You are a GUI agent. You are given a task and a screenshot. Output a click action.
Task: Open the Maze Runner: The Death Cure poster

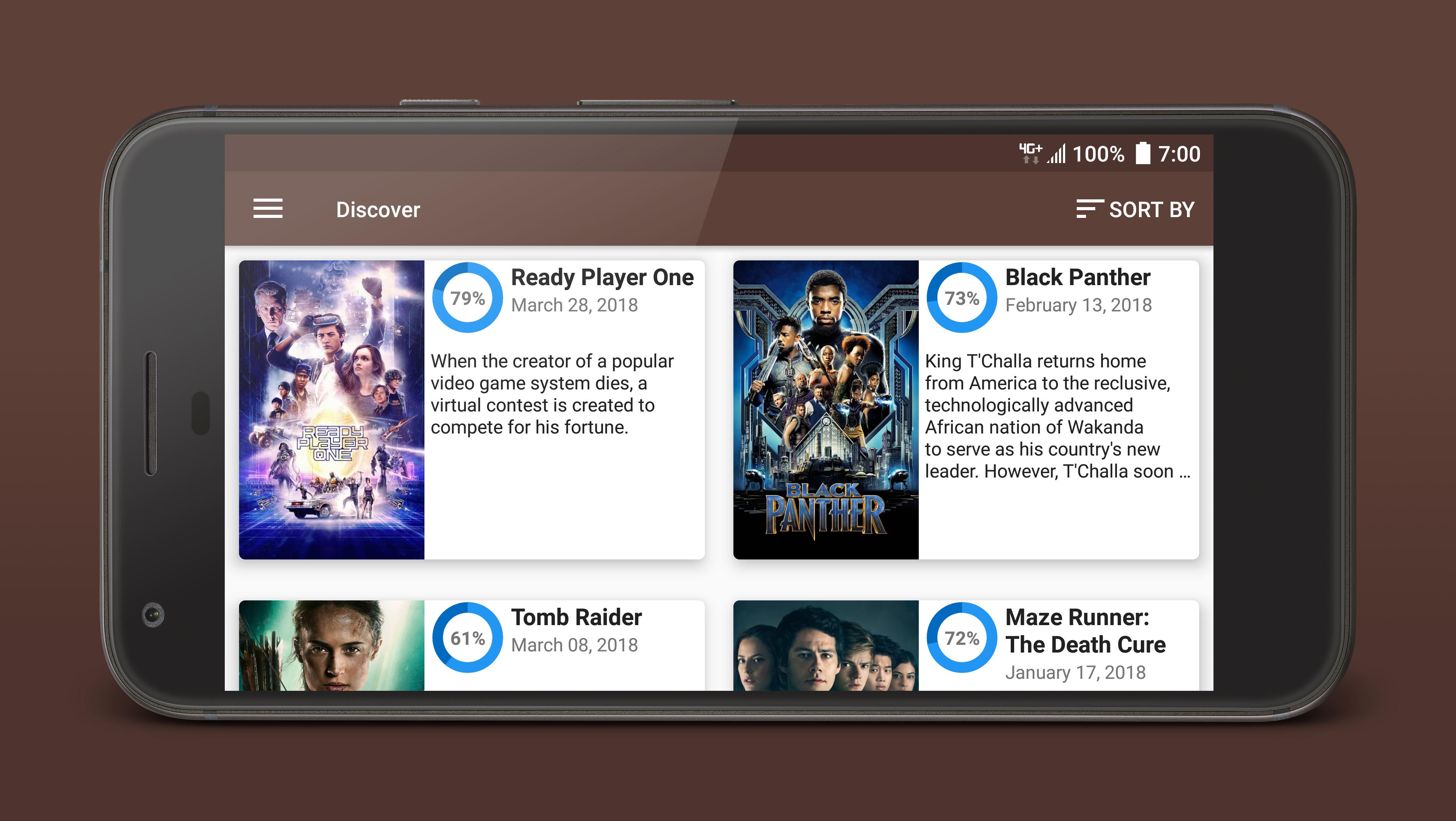(x=826, y=646)
